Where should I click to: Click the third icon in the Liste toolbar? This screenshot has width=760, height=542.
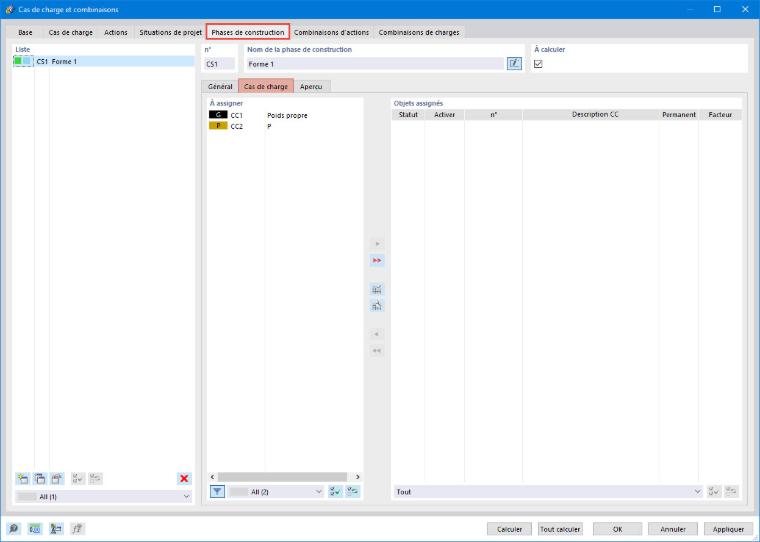[57, 478]
